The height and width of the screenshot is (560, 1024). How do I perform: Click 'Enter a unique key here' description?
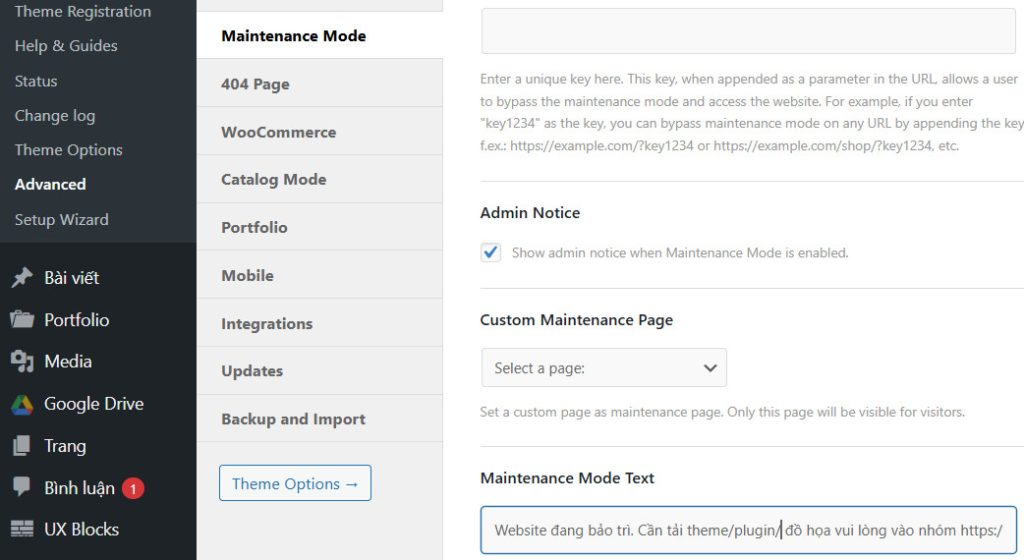tap(752, 112)
